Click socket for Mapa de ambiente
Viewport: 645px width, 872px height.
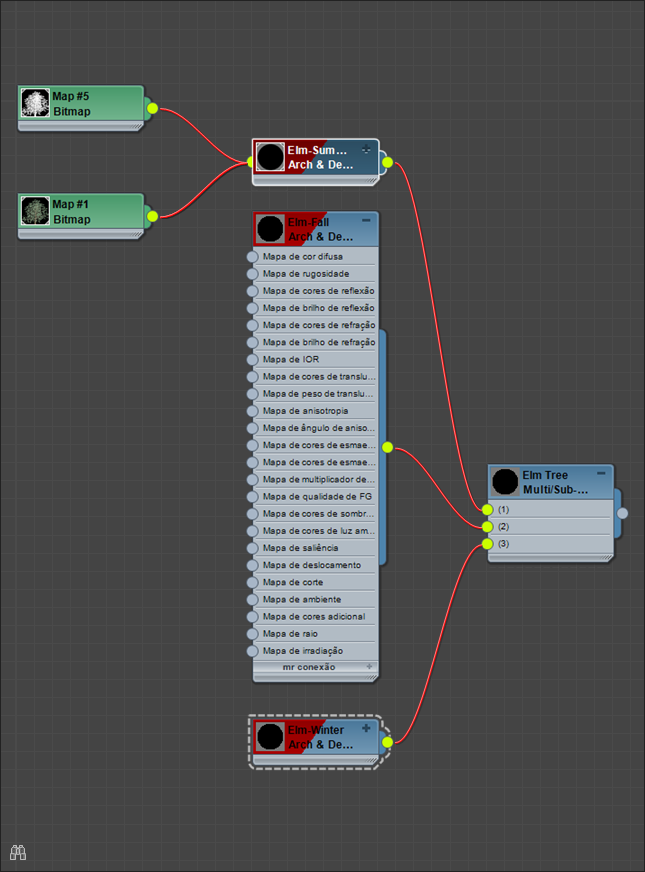252,600
